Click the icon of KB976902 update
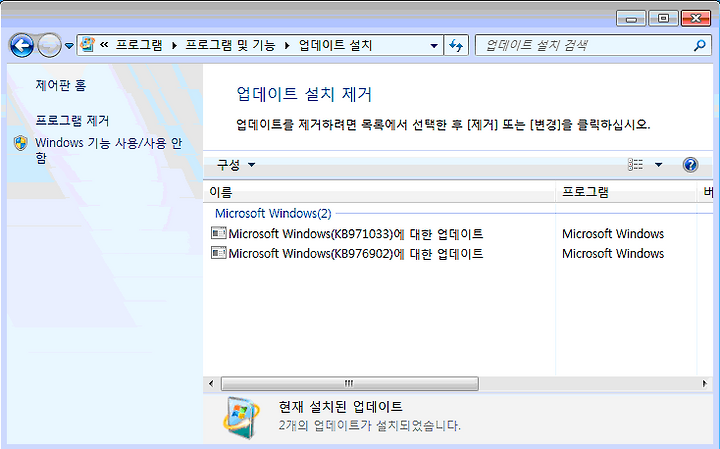Image resolution: width=720 pixels, height=449 pixels. click(x=219, y=253)
